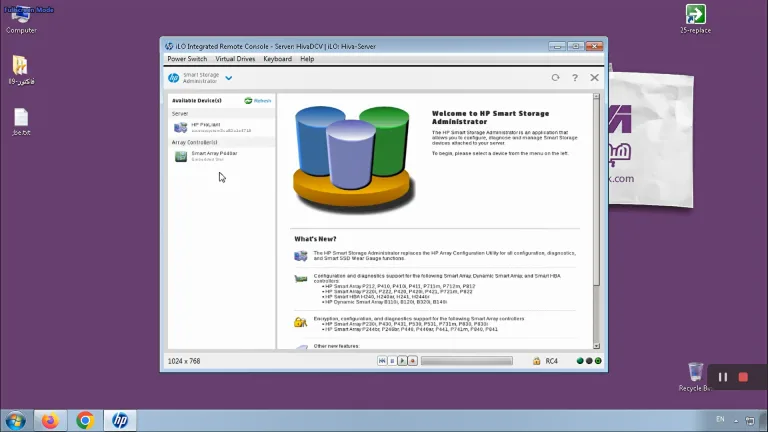Open Google Chrome from the taskbar

(85, 421)
